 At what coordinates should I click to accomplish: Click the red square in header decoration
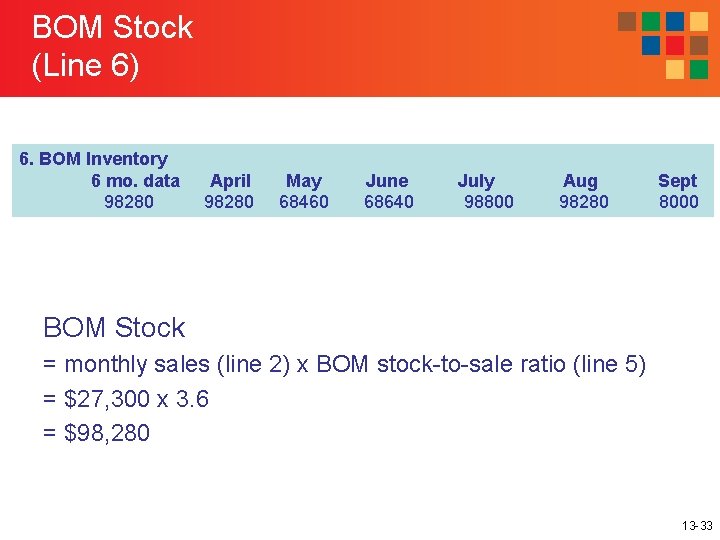[x=675, y=45]
